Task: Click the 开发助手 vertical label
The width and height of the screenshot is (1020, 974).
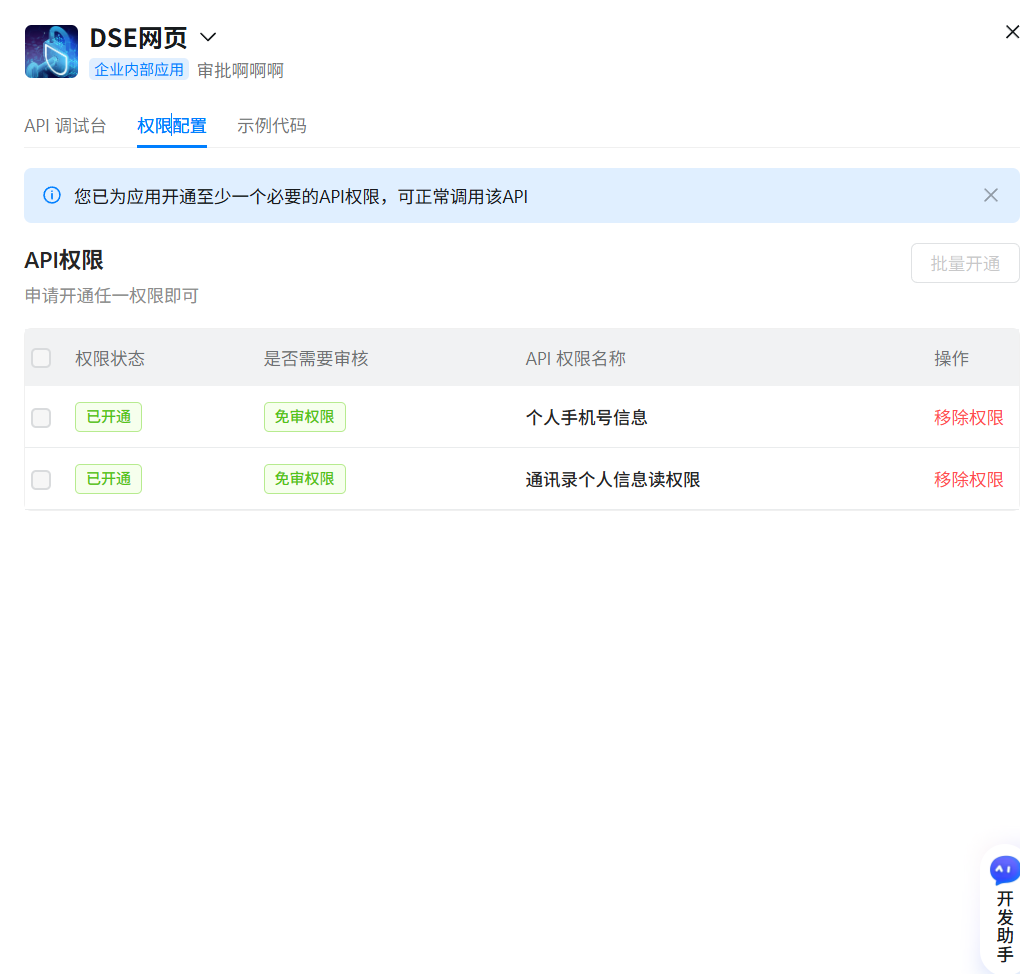Action: (1005, 927)
